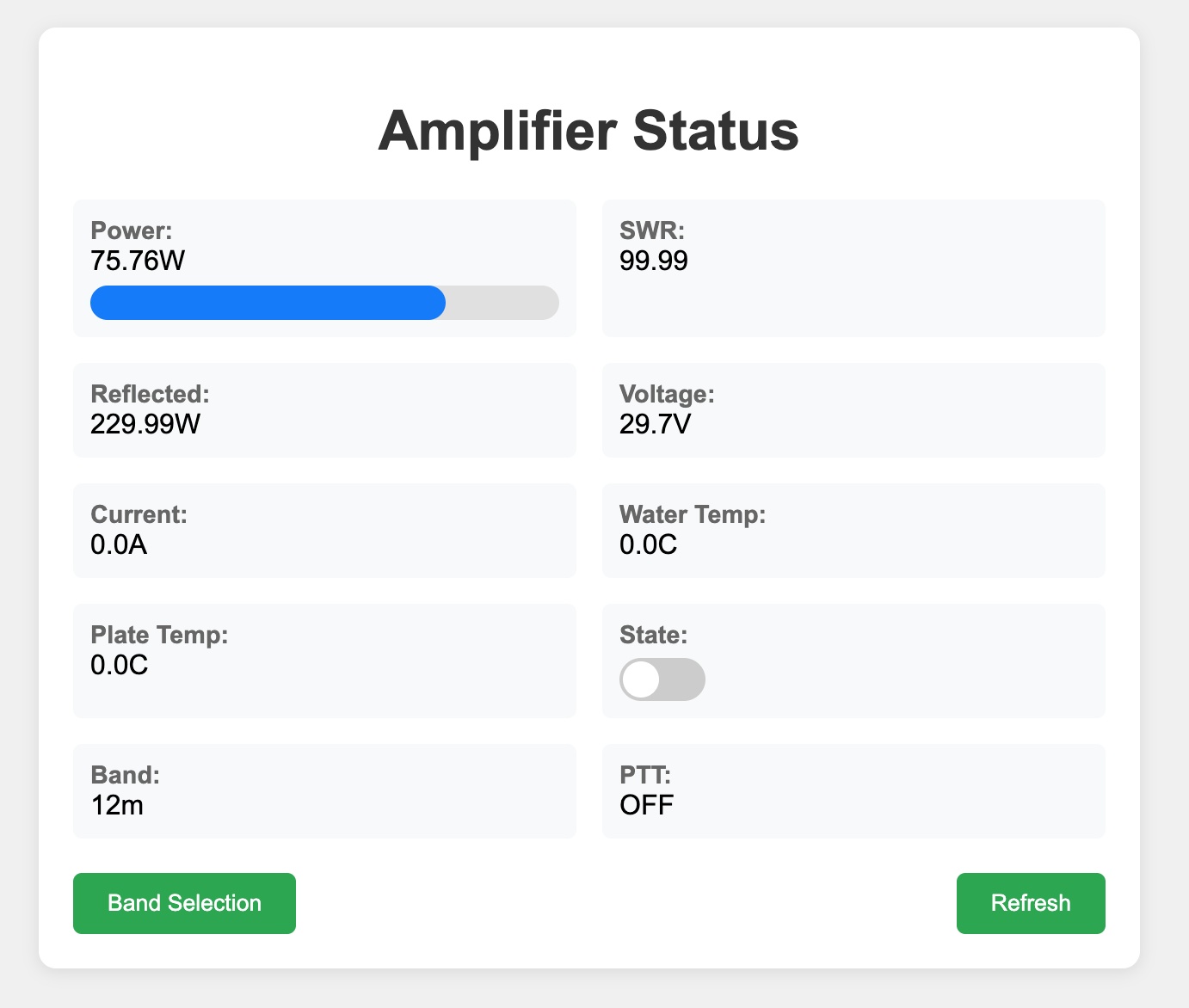Select the 75.76W power reading
This screenshot has width=1189, height=1008.
coord(138,261)
